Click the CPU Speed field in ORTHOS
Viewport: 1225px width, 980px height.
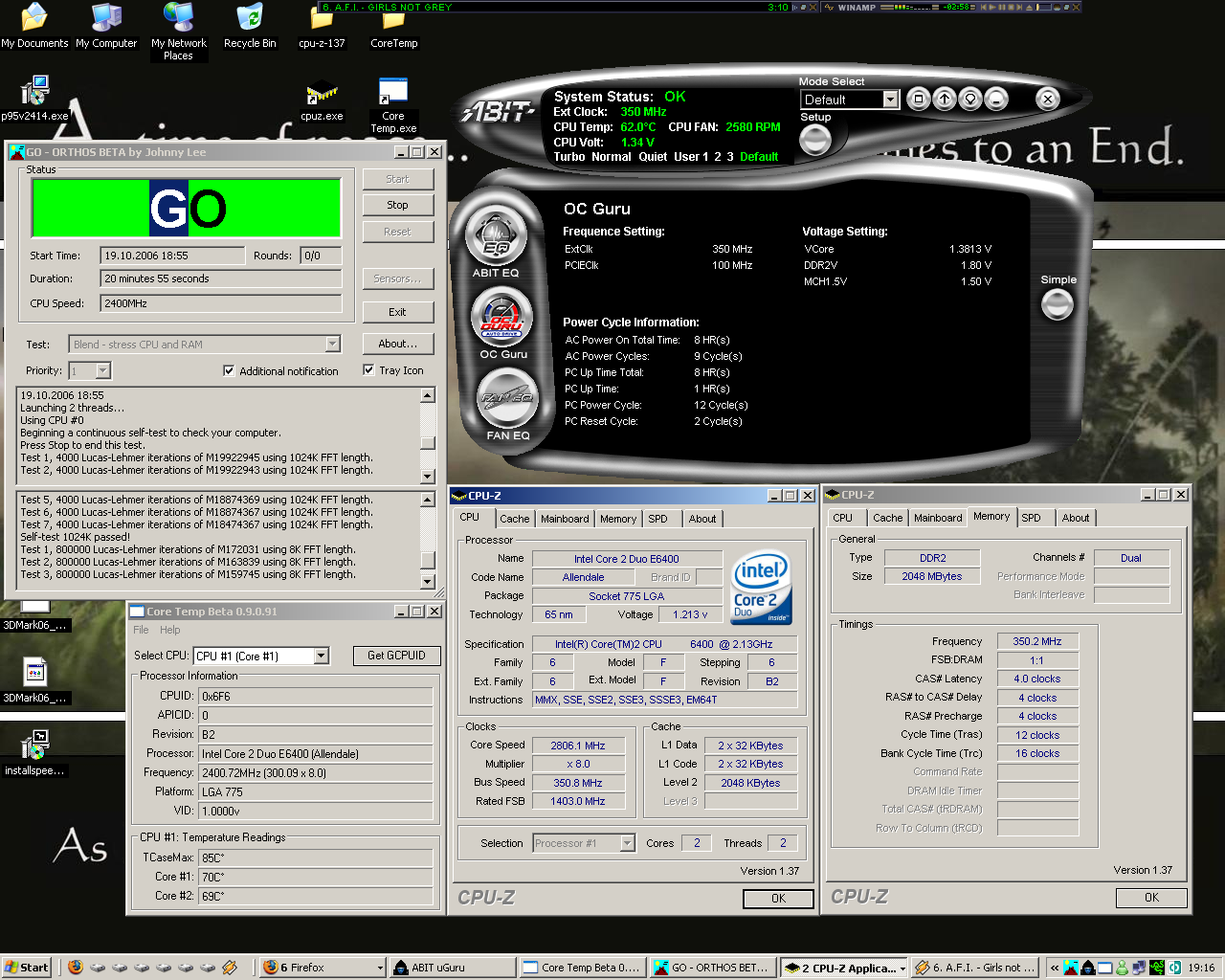click(221, 303)
